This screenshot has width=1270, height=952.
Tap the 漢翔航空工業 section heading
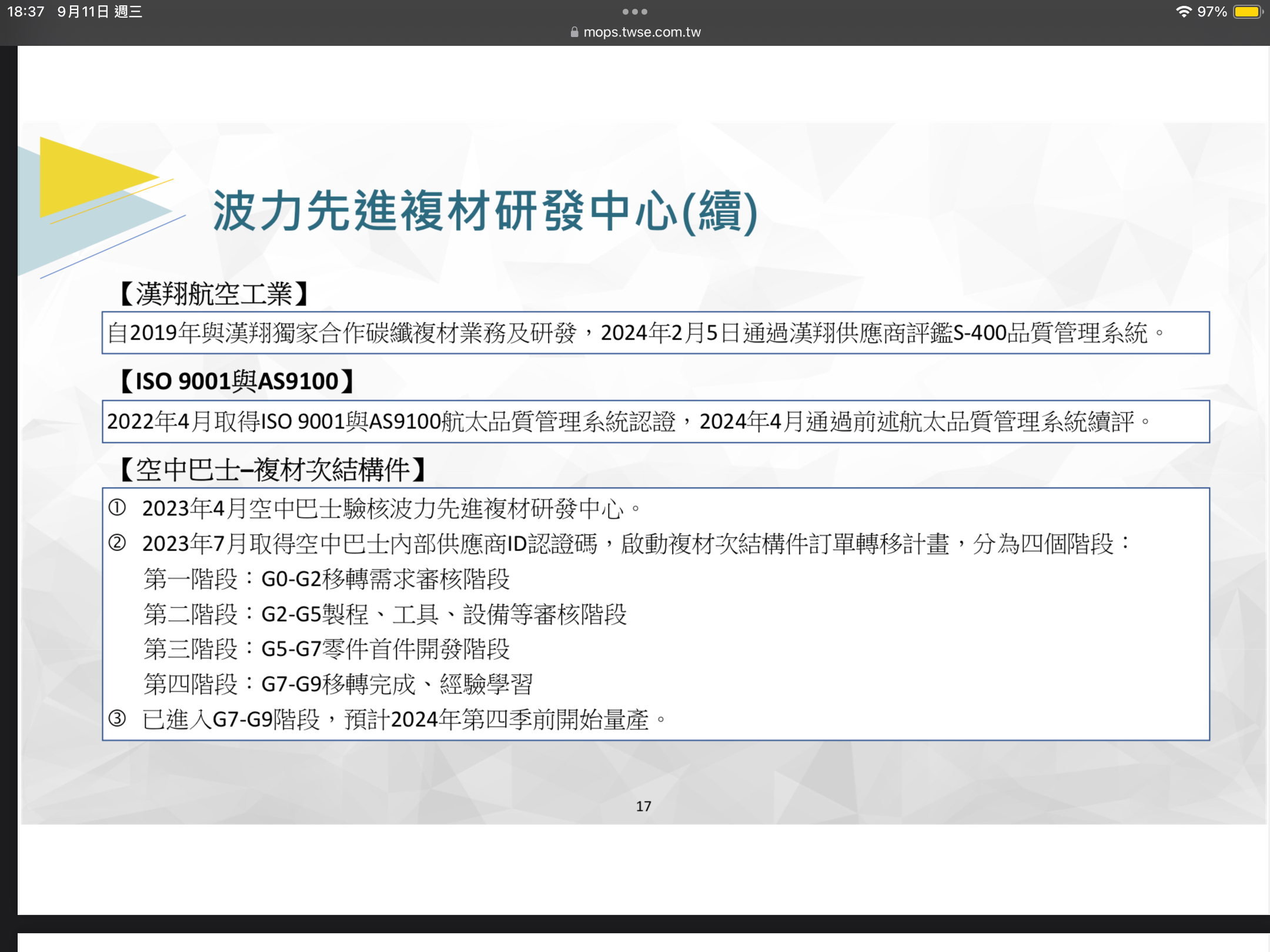213,294
